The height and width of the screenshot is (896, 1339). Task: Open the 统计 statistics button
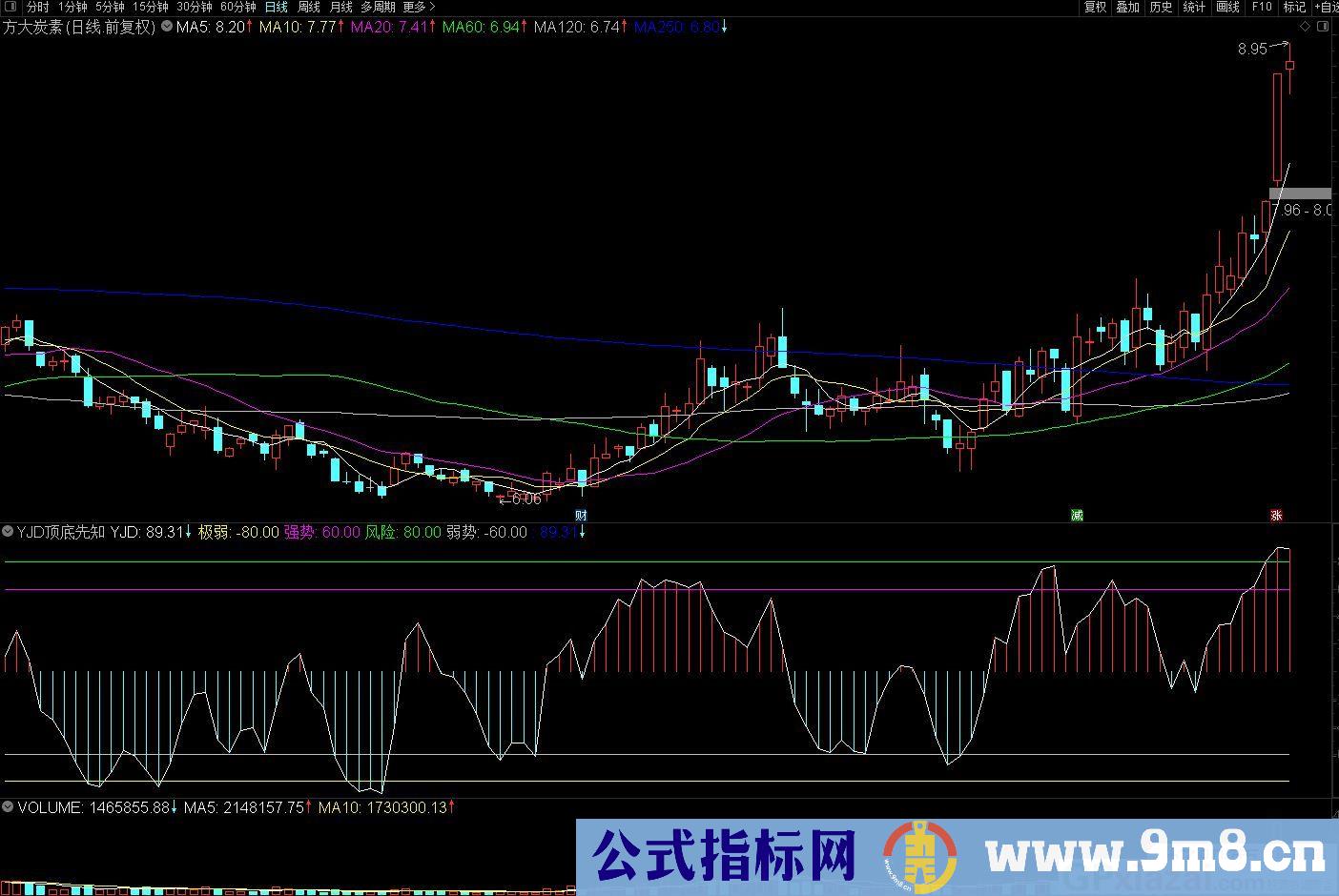click(x=1194, y=7)
